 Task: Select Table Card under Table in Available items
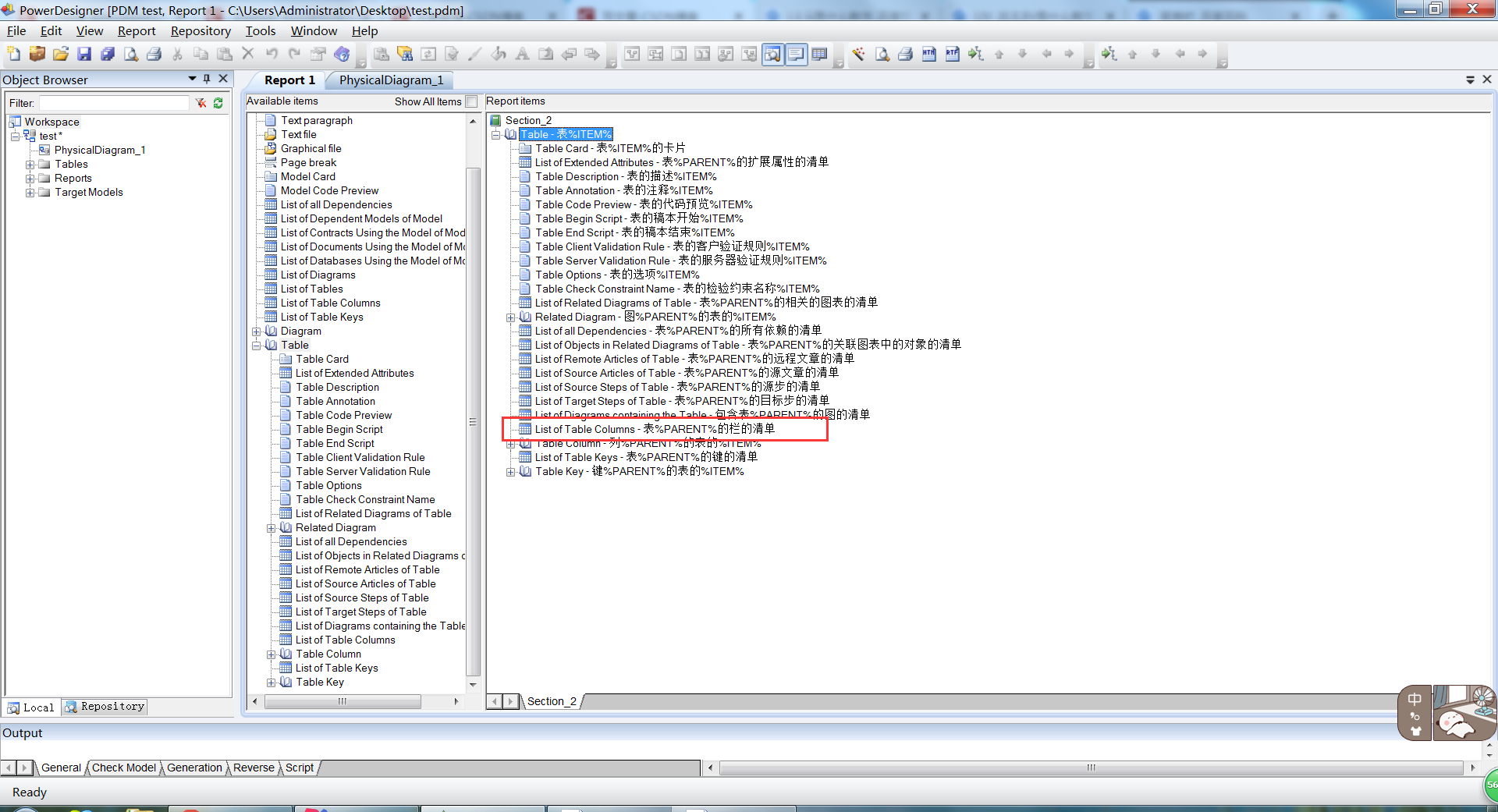[x=322, y=359]
